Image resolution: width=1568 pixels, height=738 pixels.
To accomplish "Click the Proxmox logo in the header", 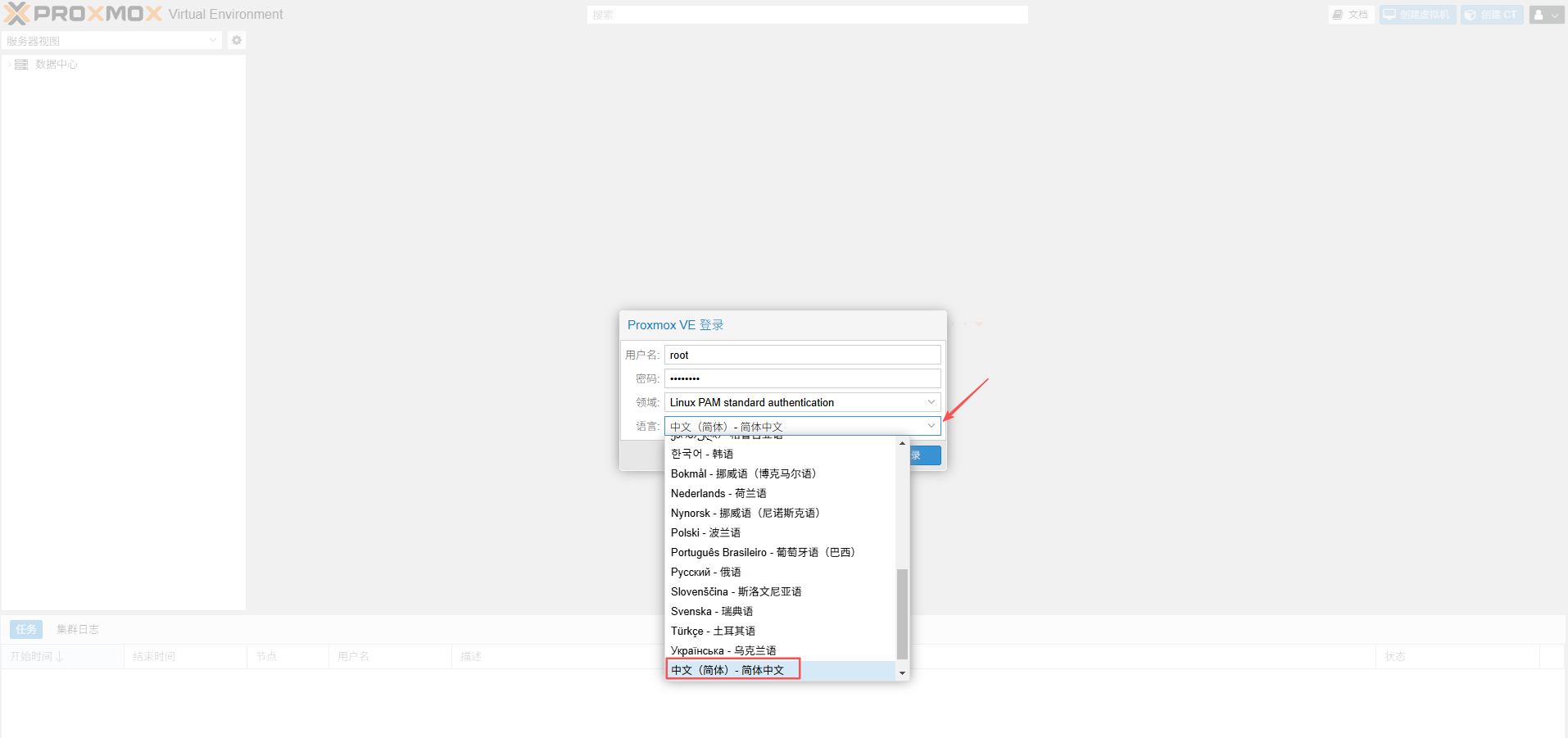I will pyautogui.click(x=83, y=14).
